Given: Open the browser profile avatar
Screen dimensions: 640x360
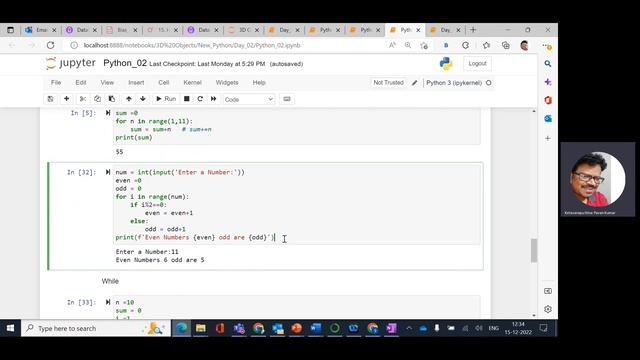Looking at the screenshot, I should [525, 45].
